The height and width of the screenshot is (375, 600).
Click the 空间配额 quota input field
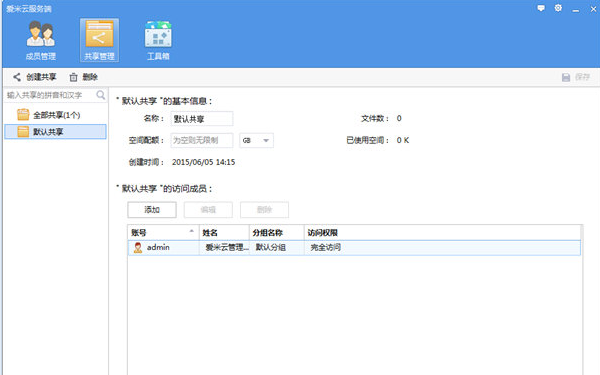(202, 140)
